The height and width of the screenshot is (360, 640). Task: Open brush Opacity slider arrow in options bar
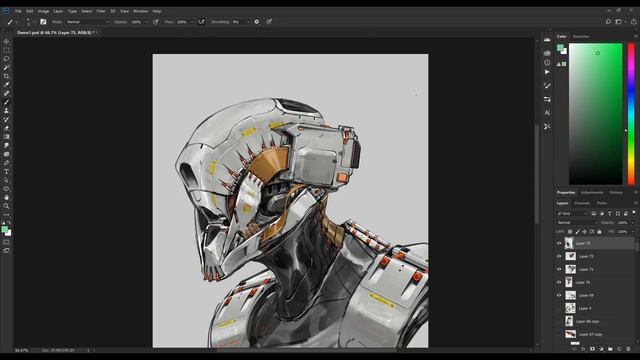click(147, 22)
